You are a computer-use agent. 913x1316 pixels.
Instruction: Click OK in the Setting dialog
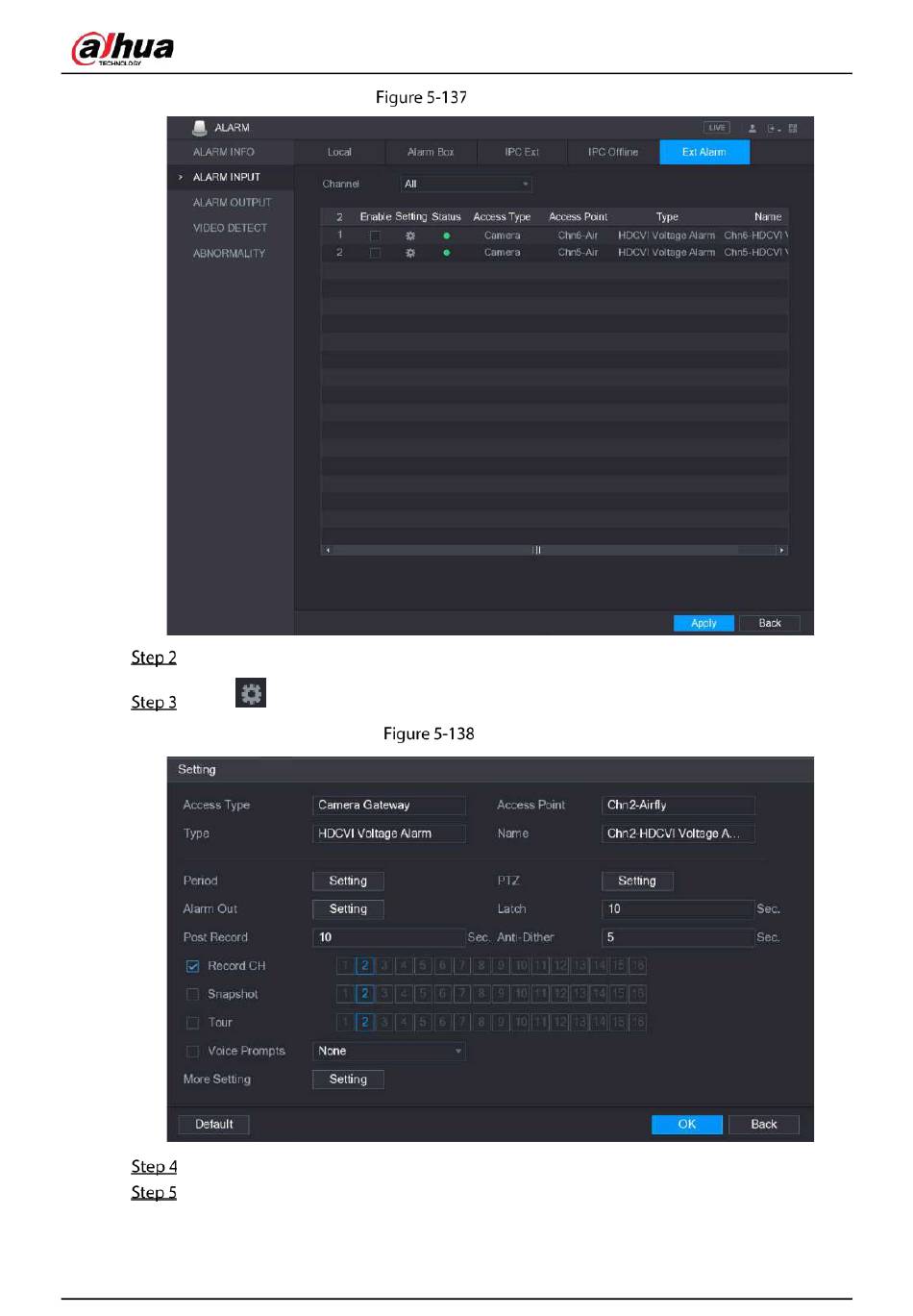(687, 1125)
